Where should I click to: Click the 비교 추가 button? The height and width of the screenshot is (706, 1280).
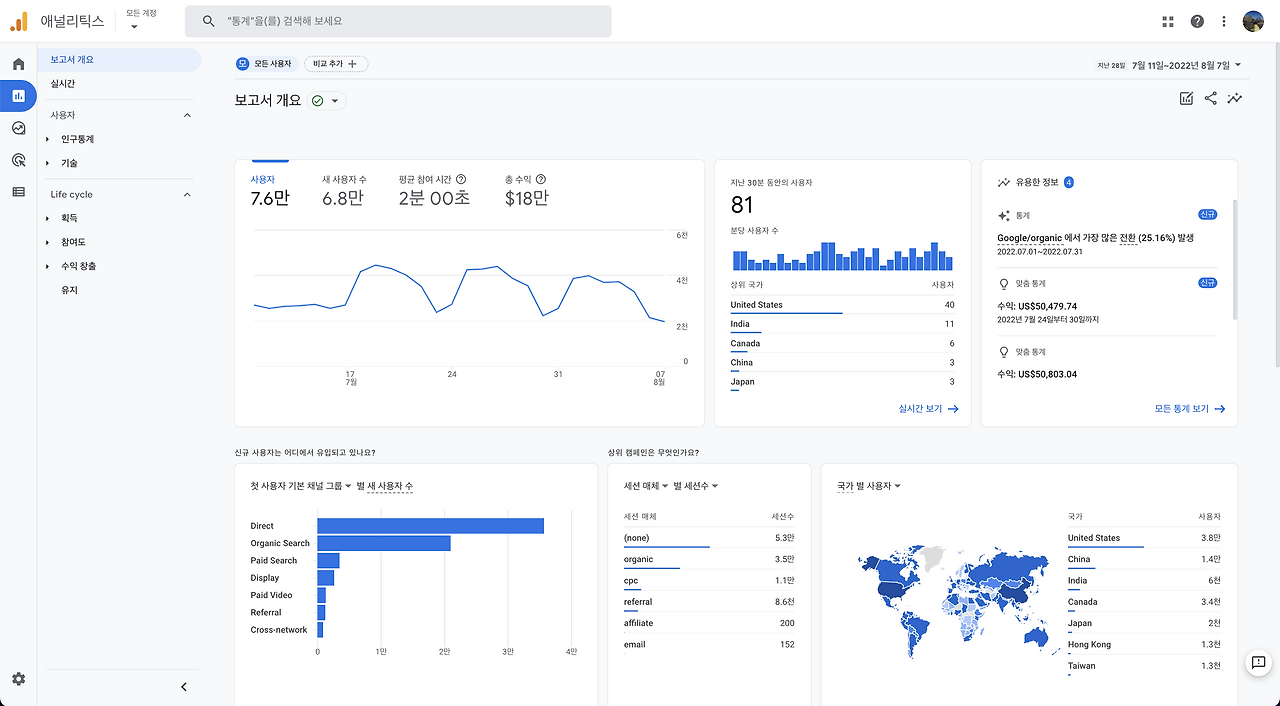click(x=336, y=64)
